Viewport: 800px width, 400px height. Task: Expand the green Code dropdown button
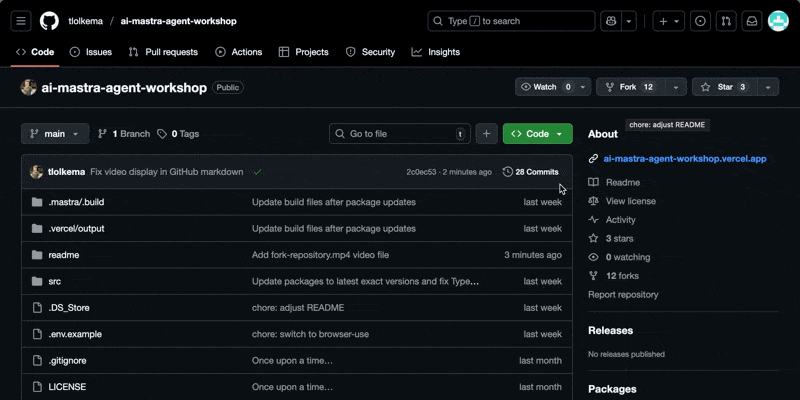[x=538, y=134]
